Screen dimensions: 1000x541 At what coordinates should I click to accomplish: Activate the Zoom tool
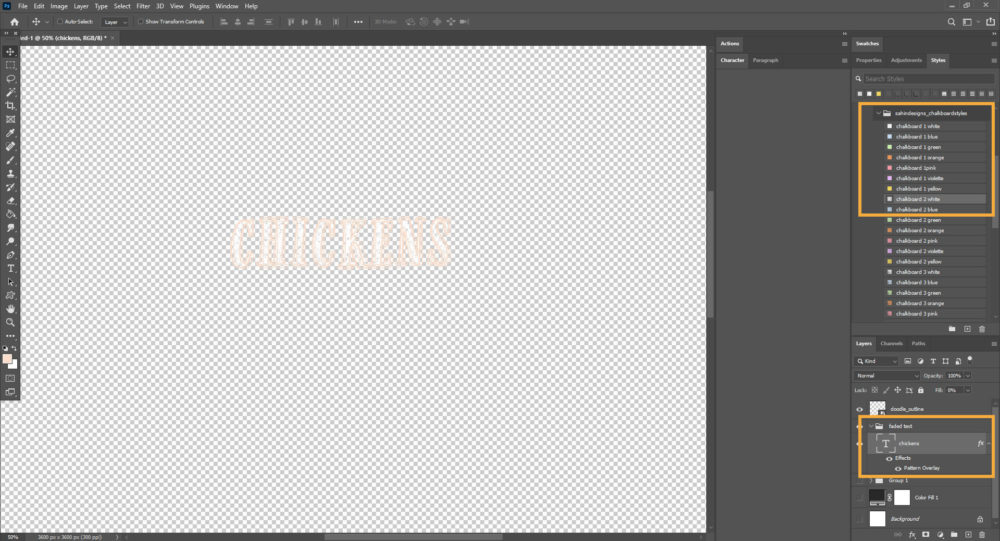(11, 323)
